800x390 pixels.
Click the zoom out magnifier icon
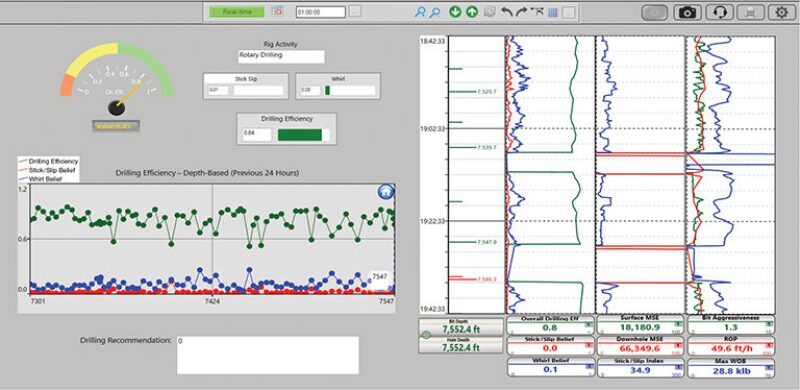(x=435, y=12)
